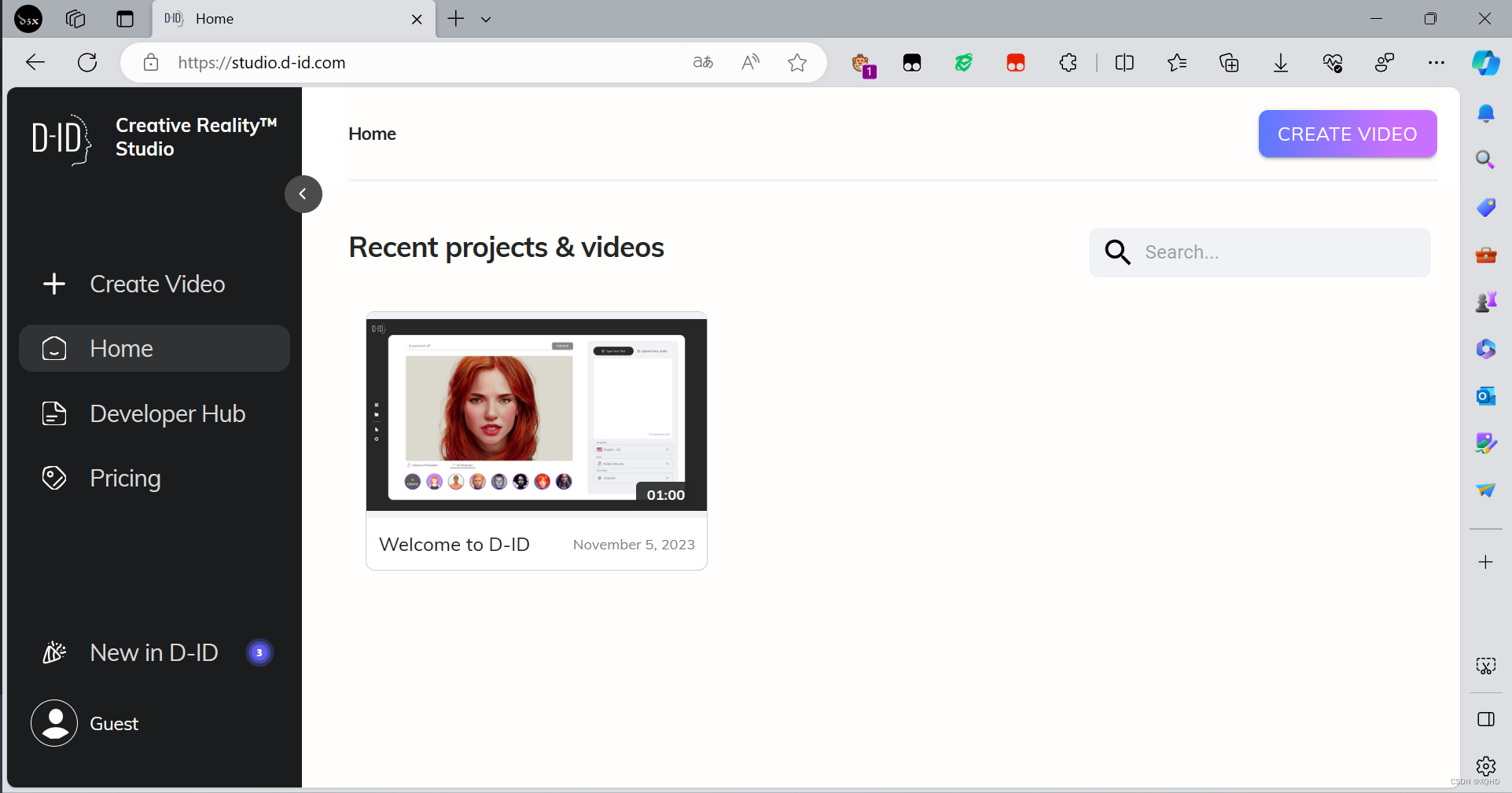Open the Settings and more ellipsis menu
The image size is (1512, 793).
click(1437, 62)
